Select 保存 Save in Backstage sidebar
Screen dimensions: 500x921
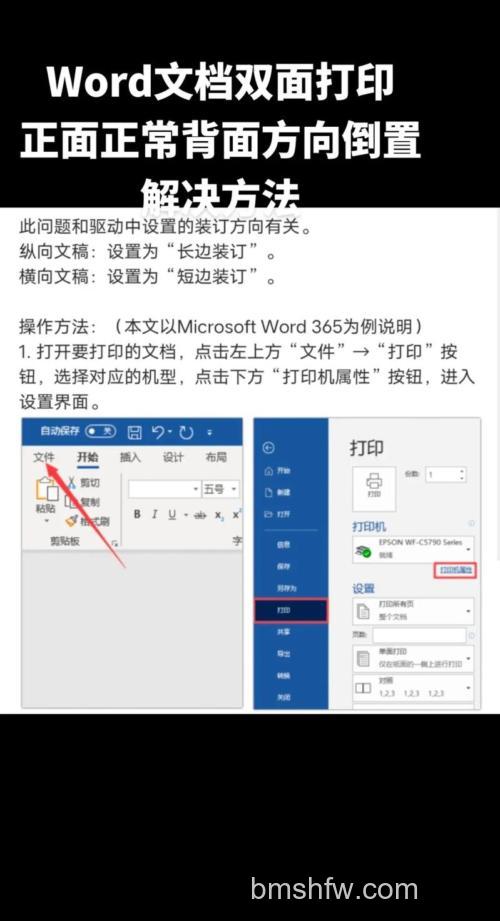coord(284,566)
